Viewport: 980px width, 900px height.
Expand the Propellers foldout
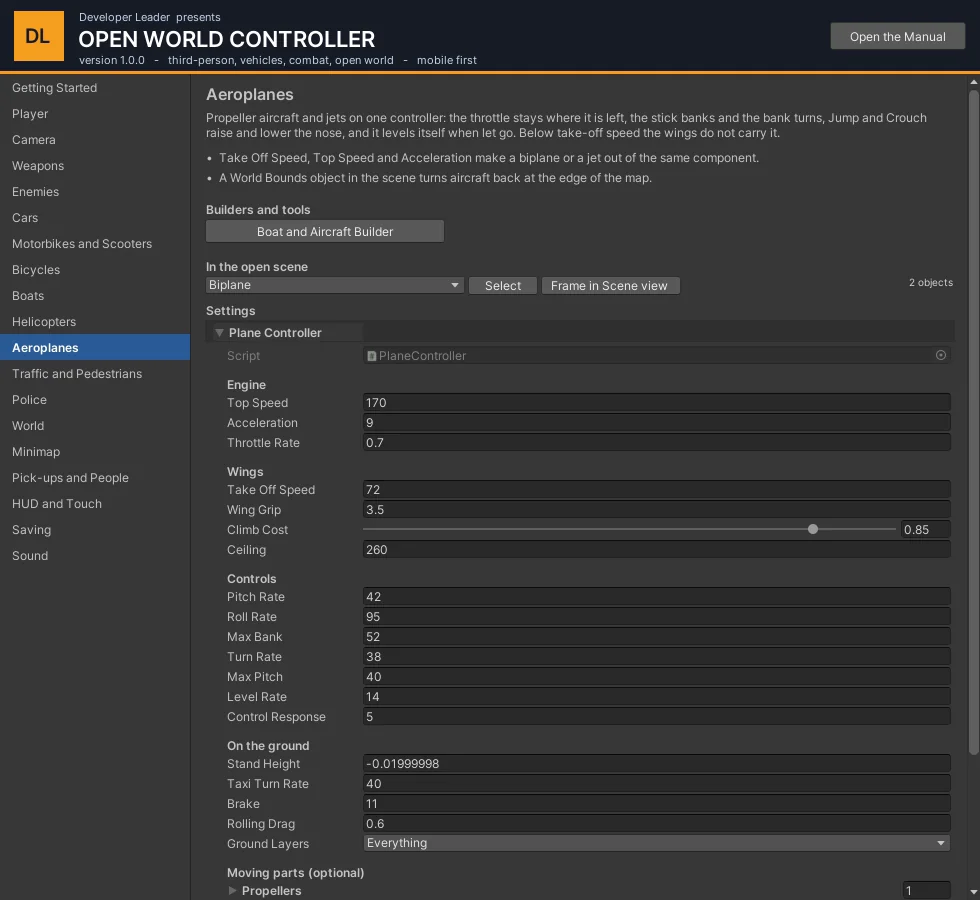coord(232,890)
